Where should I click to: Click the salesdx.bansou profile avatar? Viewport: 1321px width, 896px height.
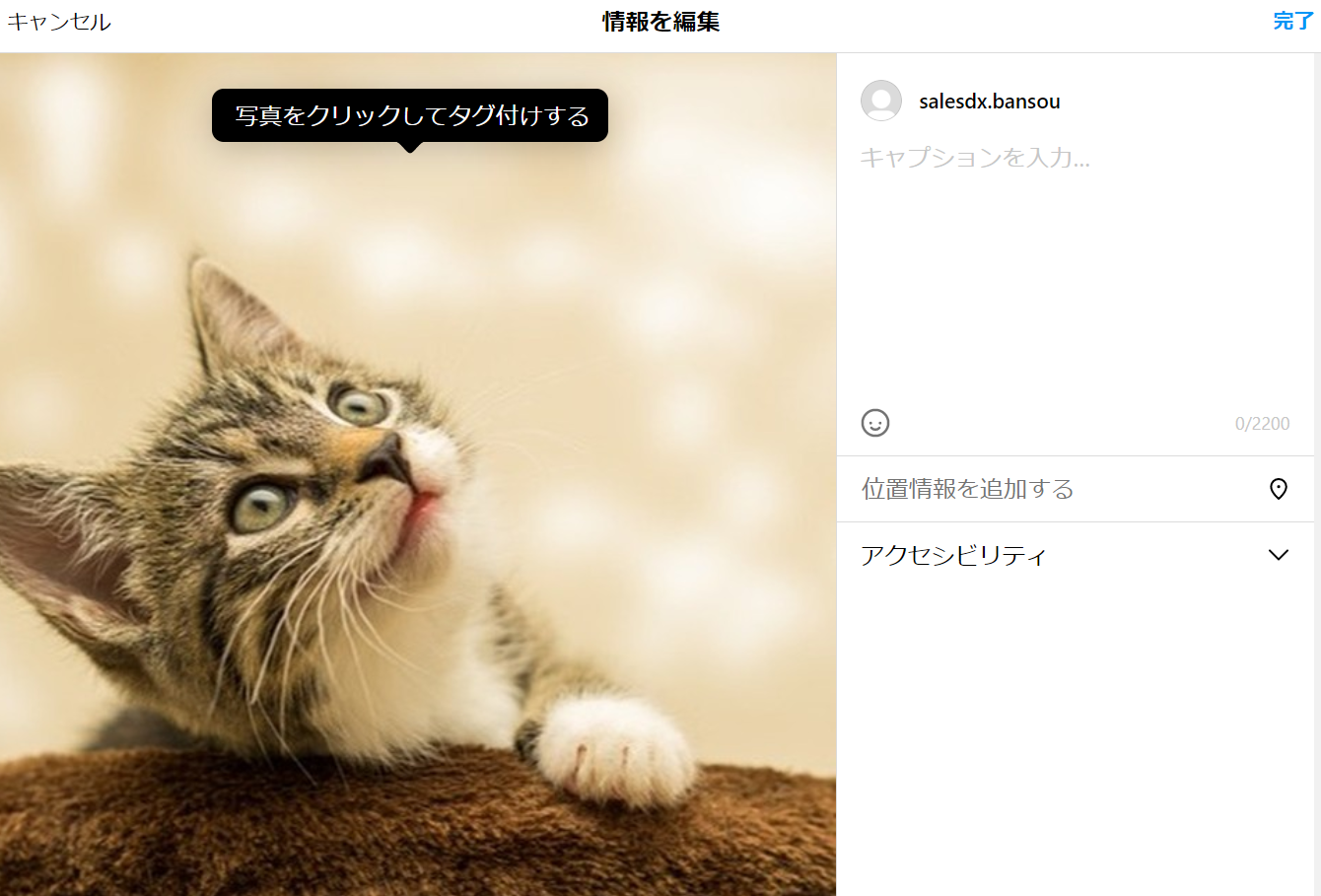pos(881,101)
